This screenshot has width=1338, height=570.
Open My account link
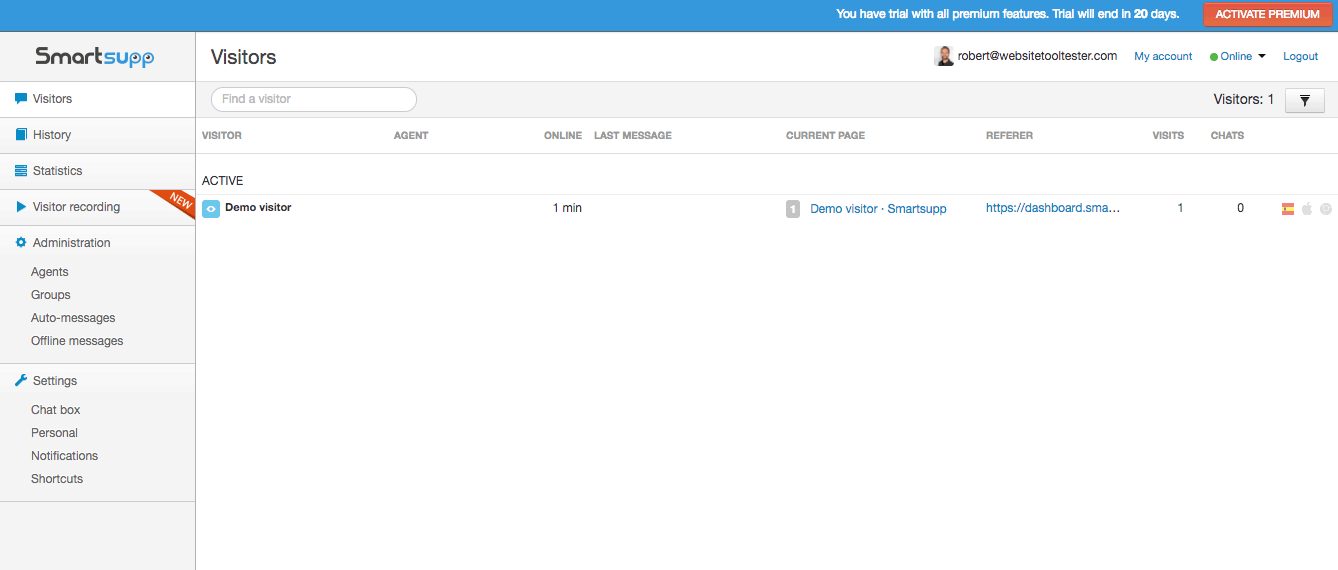pos(1163,57)
